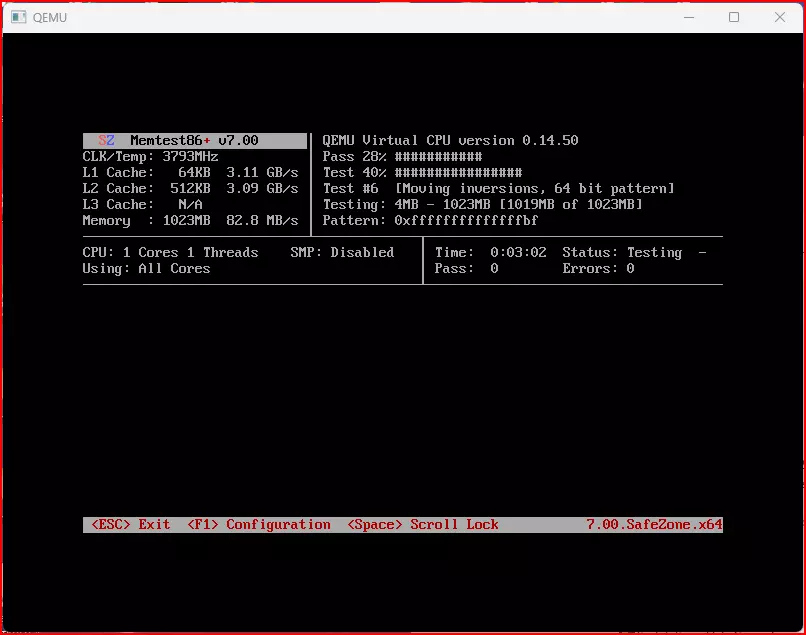Click the <Space> Scroll Lock option
The image size is (806, 635).
[x=423, y=524]
